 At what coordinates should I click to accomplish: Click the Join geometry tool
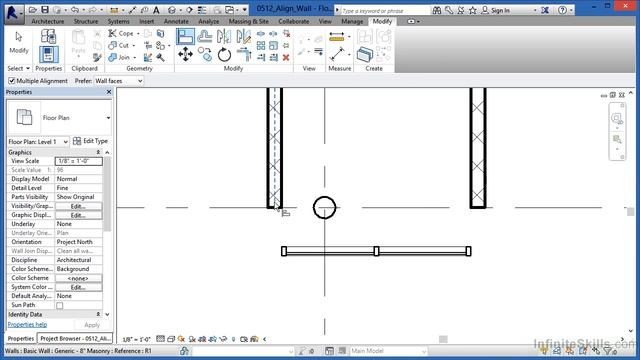[119, 58]
